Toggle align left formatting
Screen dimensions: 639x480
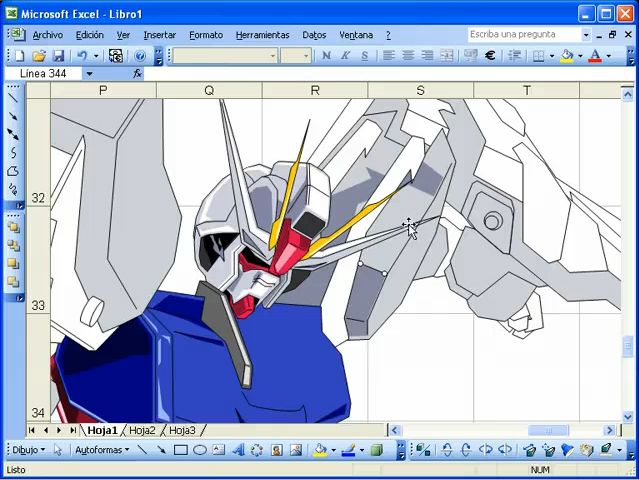pos(389,55)
